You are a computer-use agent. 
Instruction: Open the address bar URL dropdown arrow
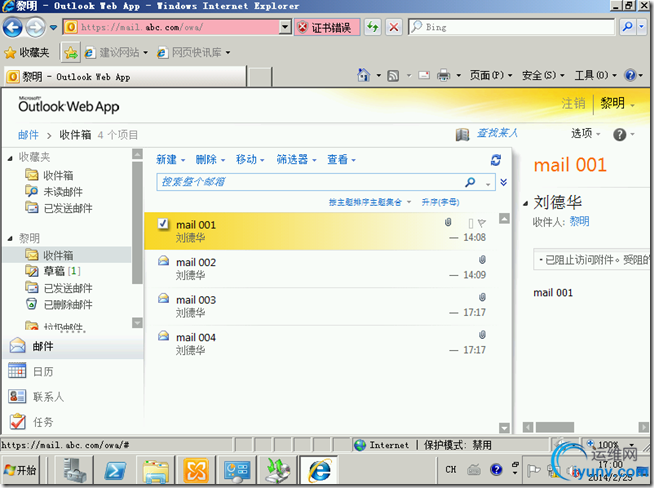pyautogui.click(x=285, y=27)
